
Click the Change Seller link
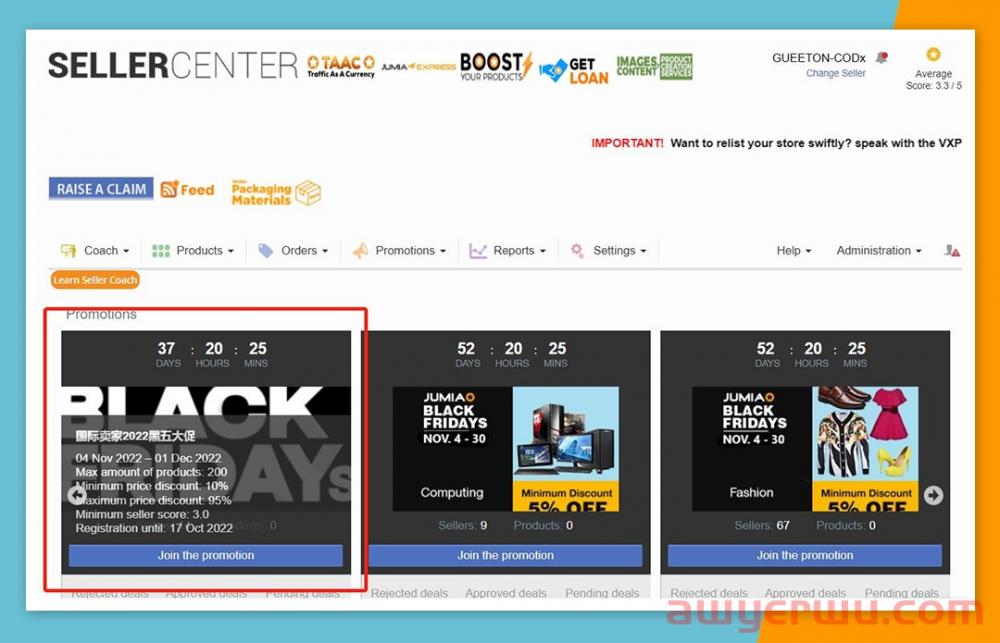tap(836, 73)
